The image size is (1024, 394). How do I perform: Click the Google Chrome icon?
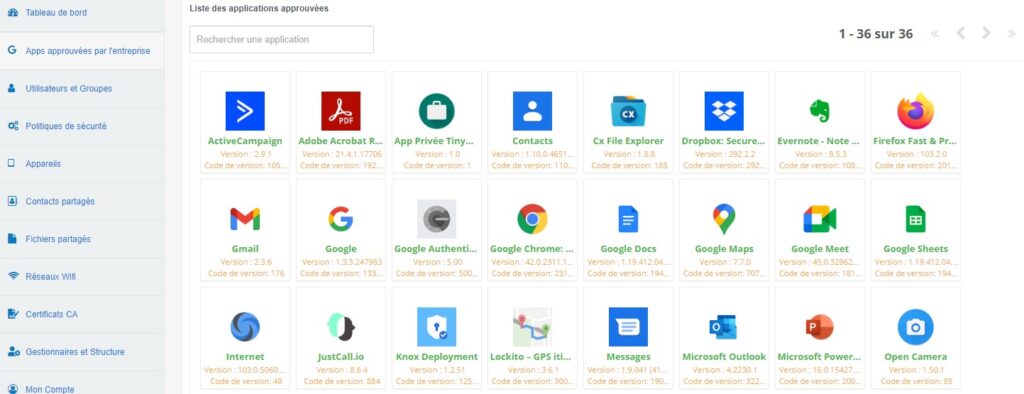(x=532, y=219)
